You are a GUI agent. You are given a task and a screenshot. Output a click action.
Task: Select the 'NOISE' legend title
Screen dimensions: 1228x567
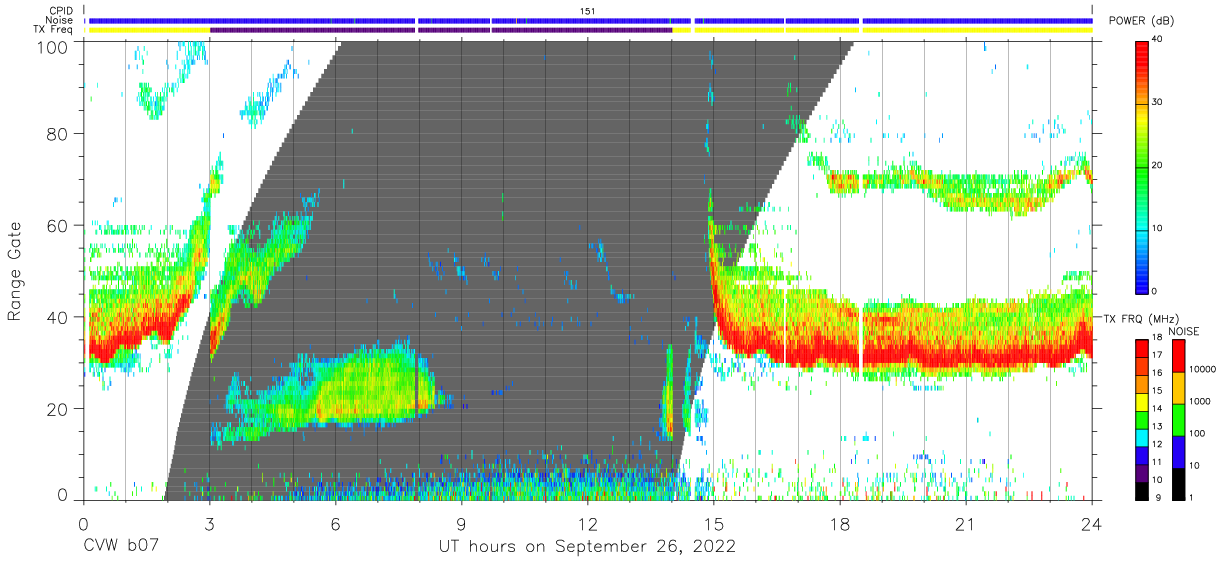[1186, 331]
